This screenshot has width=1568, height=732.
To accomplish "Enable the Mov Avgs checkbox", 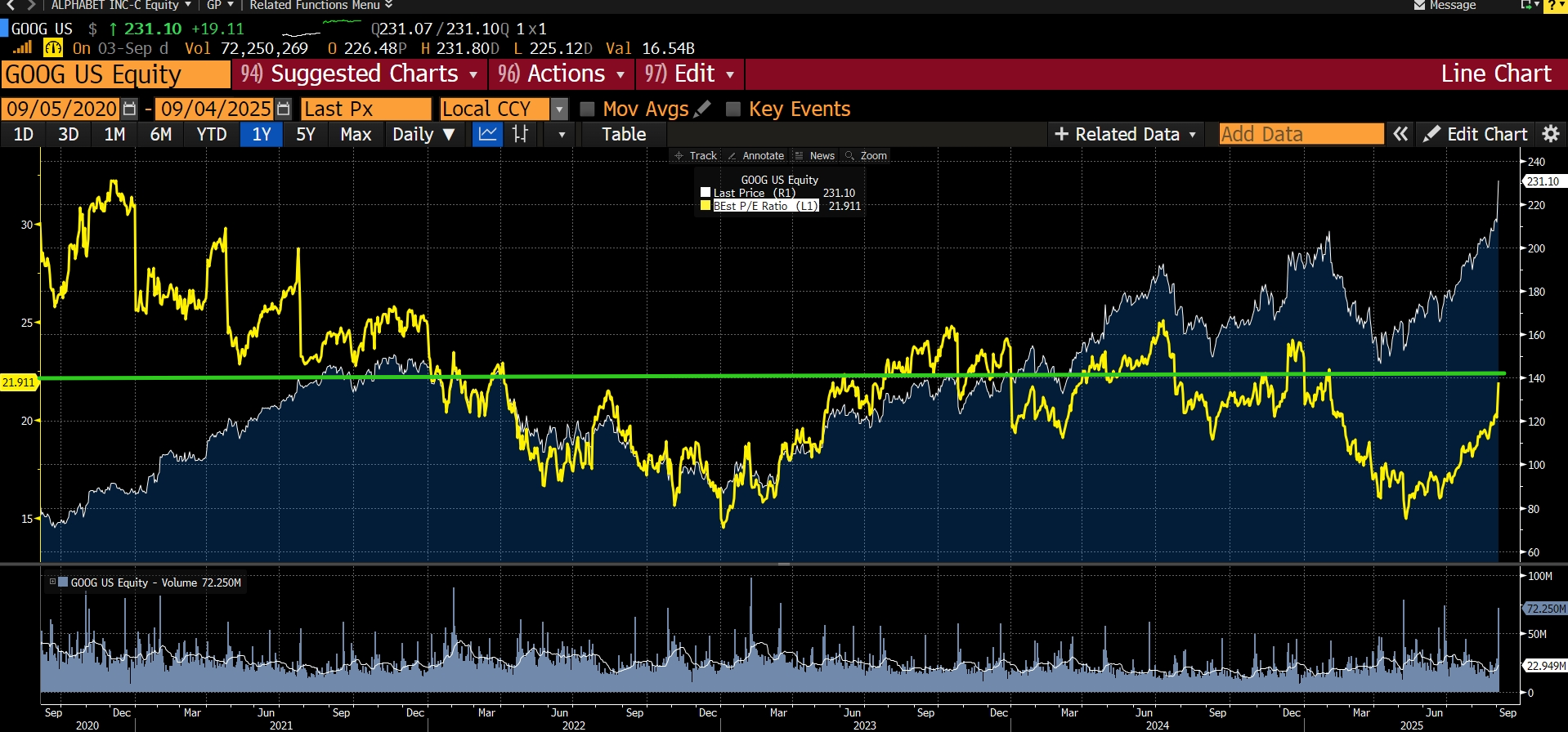I will 586,109.
